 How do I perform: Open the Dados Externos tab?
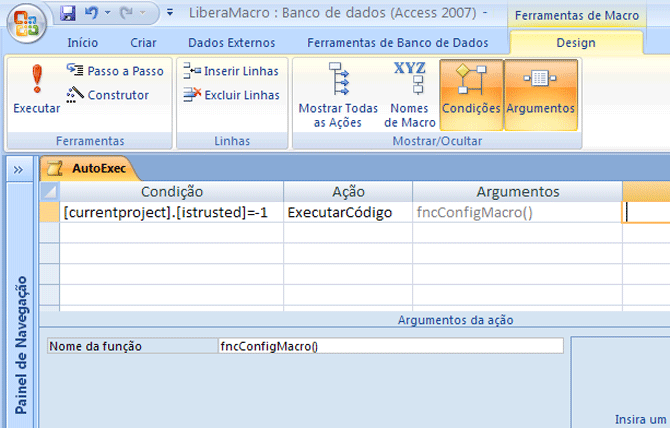click(232, 43)
